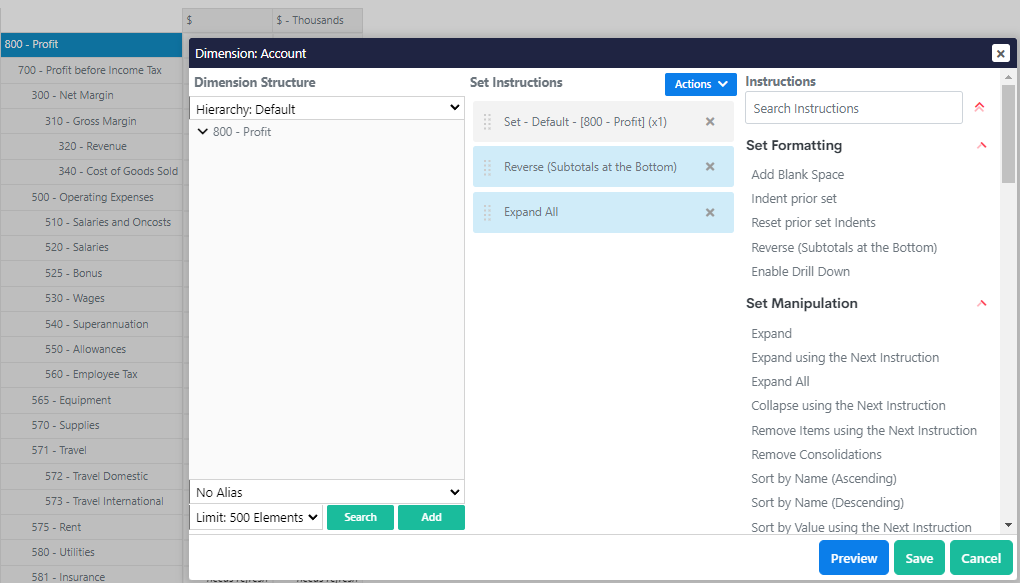Click the drag handle on Reverse instruction card
Image resolution: width=1020 pixels, height=583 pixels.
(x=487, y=167)
